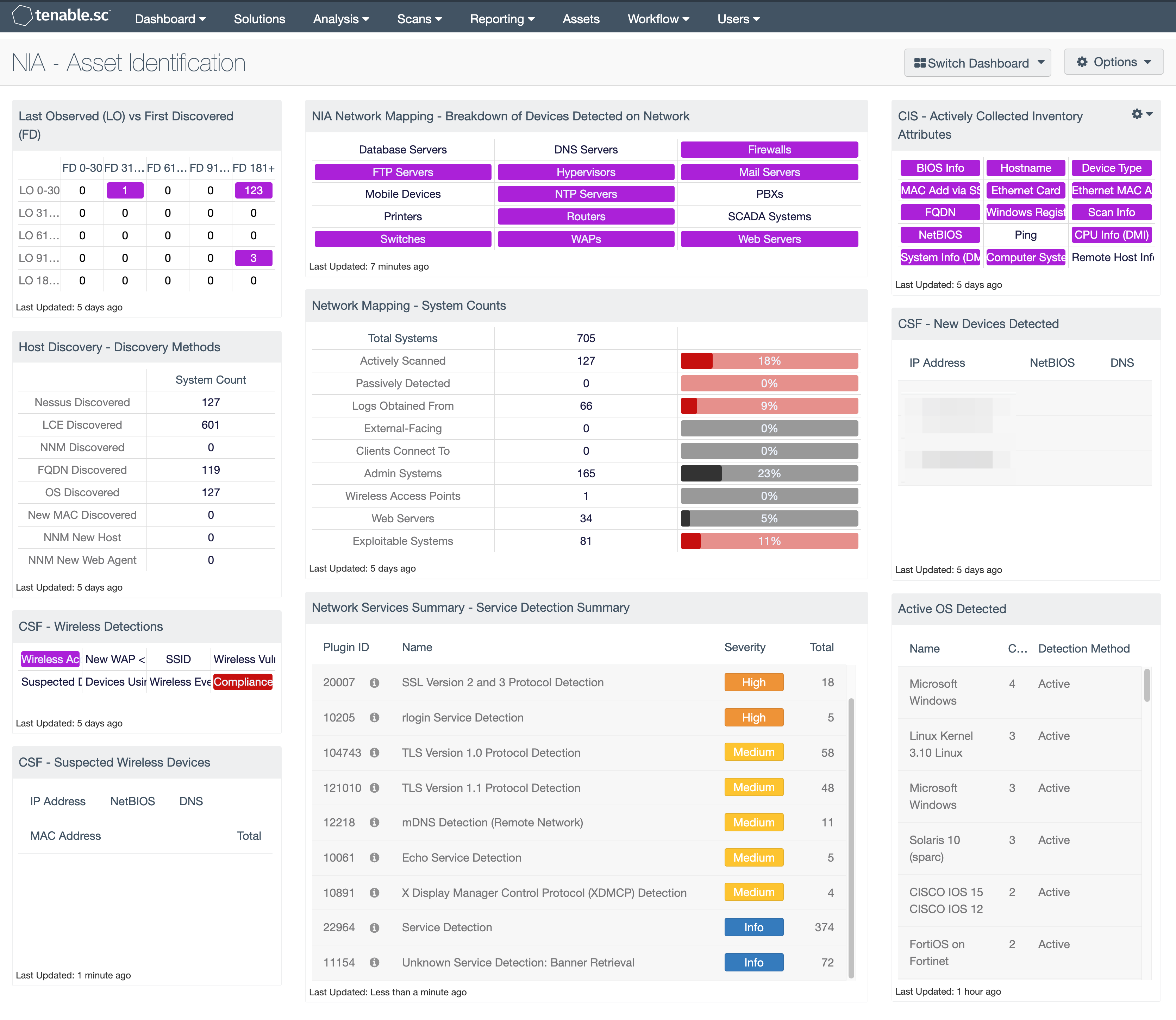Click the 123 cell in LO 0-30 row
Viewport: 1176px width, 1020px height.
254,190
